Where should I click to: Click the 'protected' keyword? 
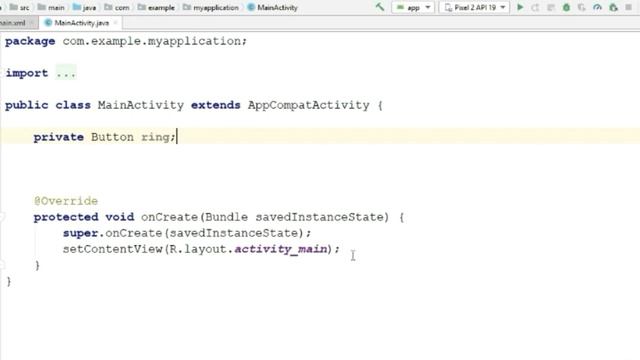(x=66, y=217)
